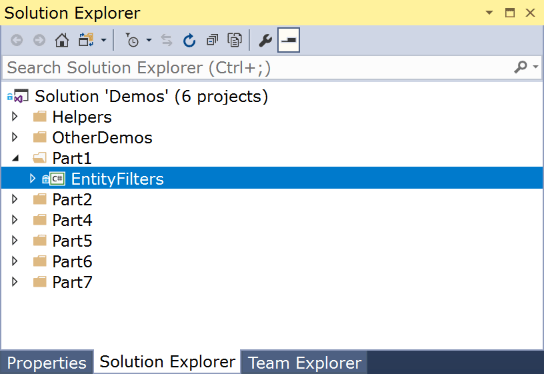Toggle Show All Files icon
The image size is (544, 374).
coord(235,41)
